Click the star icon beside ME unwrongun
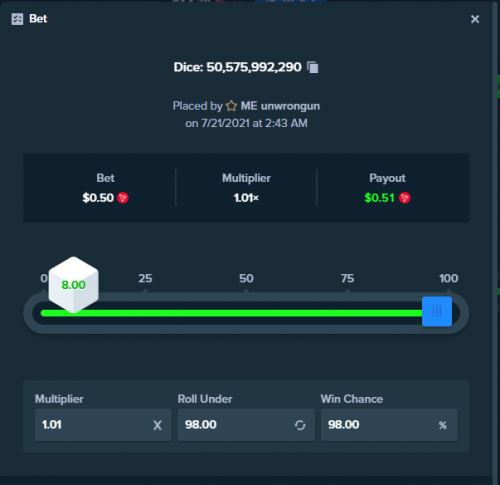 pyautogui.click(x=231, y=106)
